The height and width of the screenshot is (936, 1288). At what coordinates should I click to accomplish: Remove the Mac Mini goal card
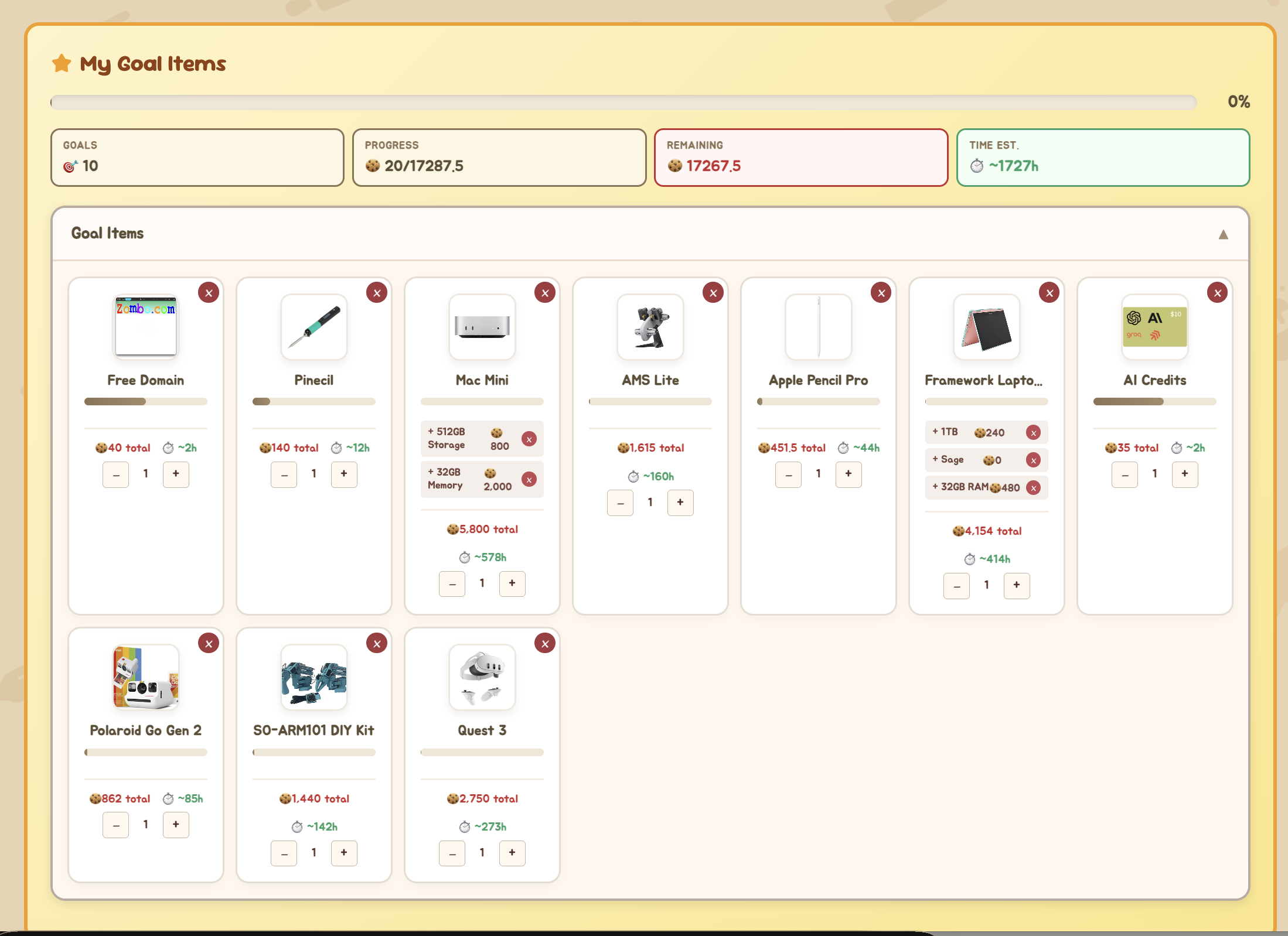click(x=545, y=293)
